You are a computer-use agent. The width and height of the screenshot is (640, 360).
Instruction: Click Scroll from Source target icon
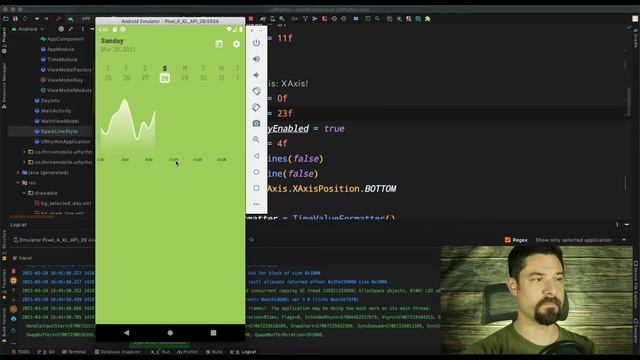[x=61, y=29]
